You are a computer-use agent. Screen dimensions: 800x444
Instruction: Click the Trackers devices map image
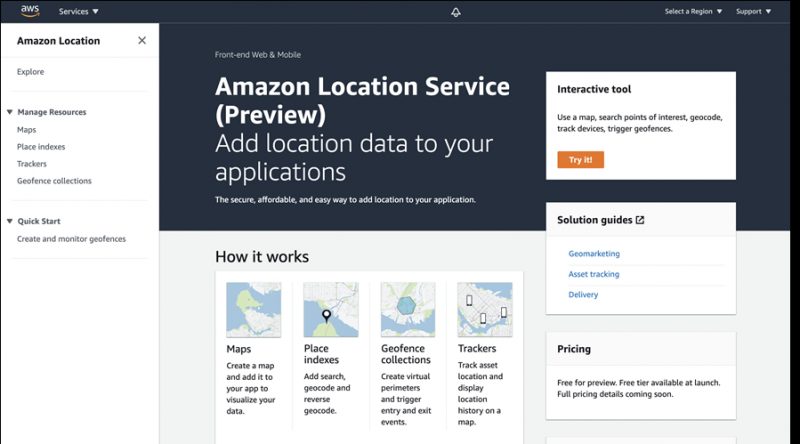[485, 310]
